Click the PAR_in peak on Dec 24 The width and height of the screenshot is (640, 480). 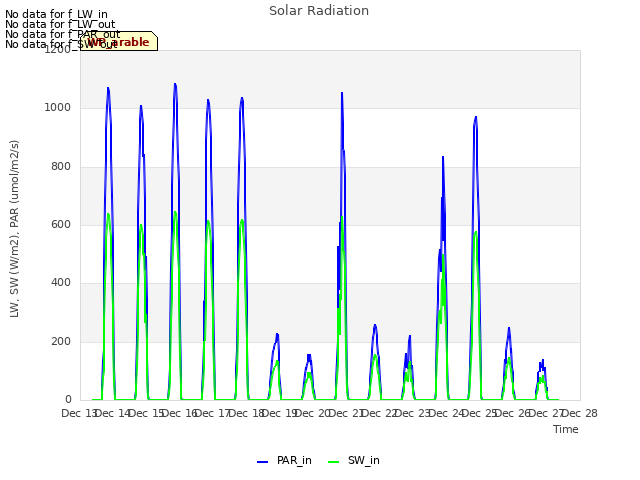click(476, 118)
